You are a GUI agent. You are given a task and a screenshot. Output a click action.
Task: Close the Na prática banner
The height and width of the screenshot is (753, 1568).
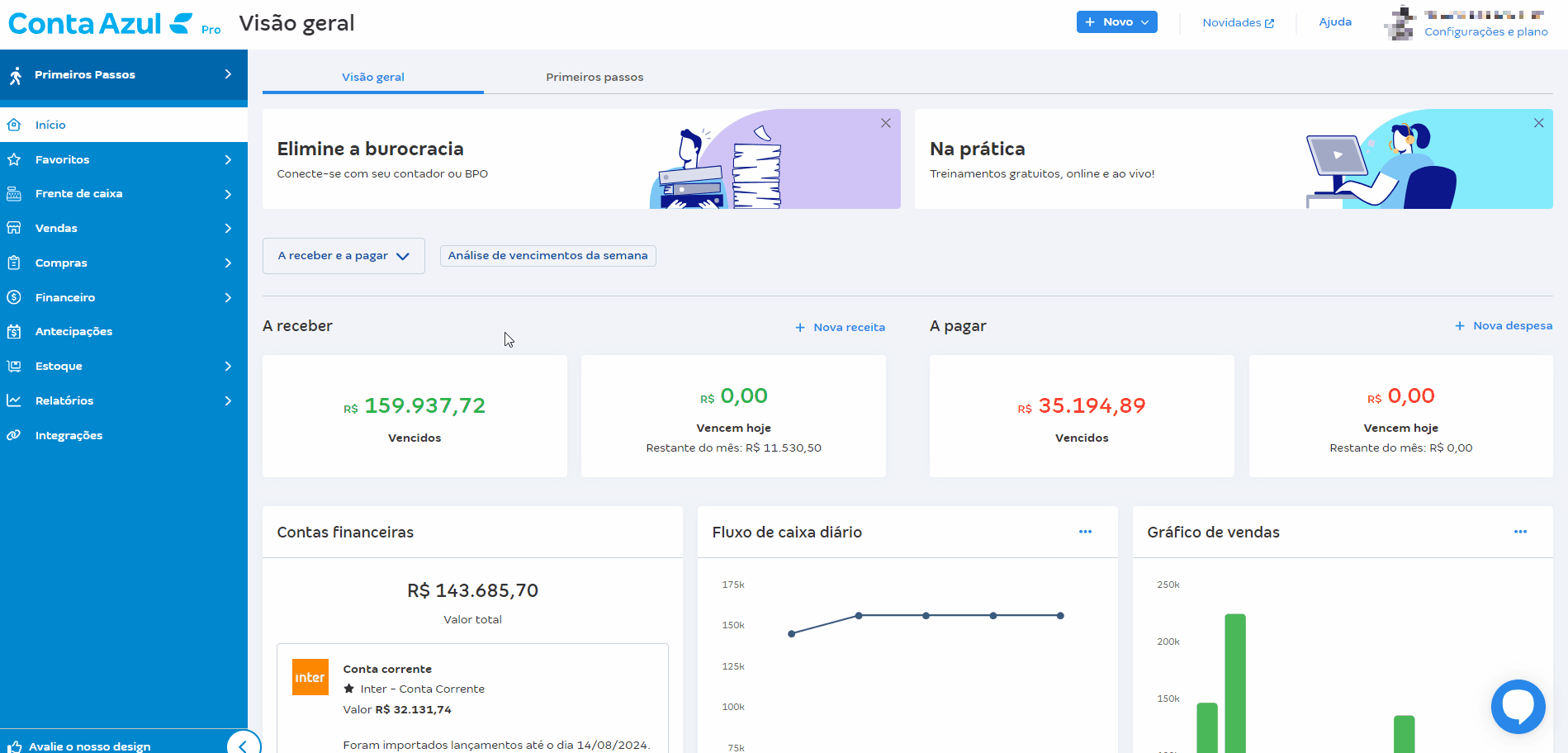pos(1538,123)
